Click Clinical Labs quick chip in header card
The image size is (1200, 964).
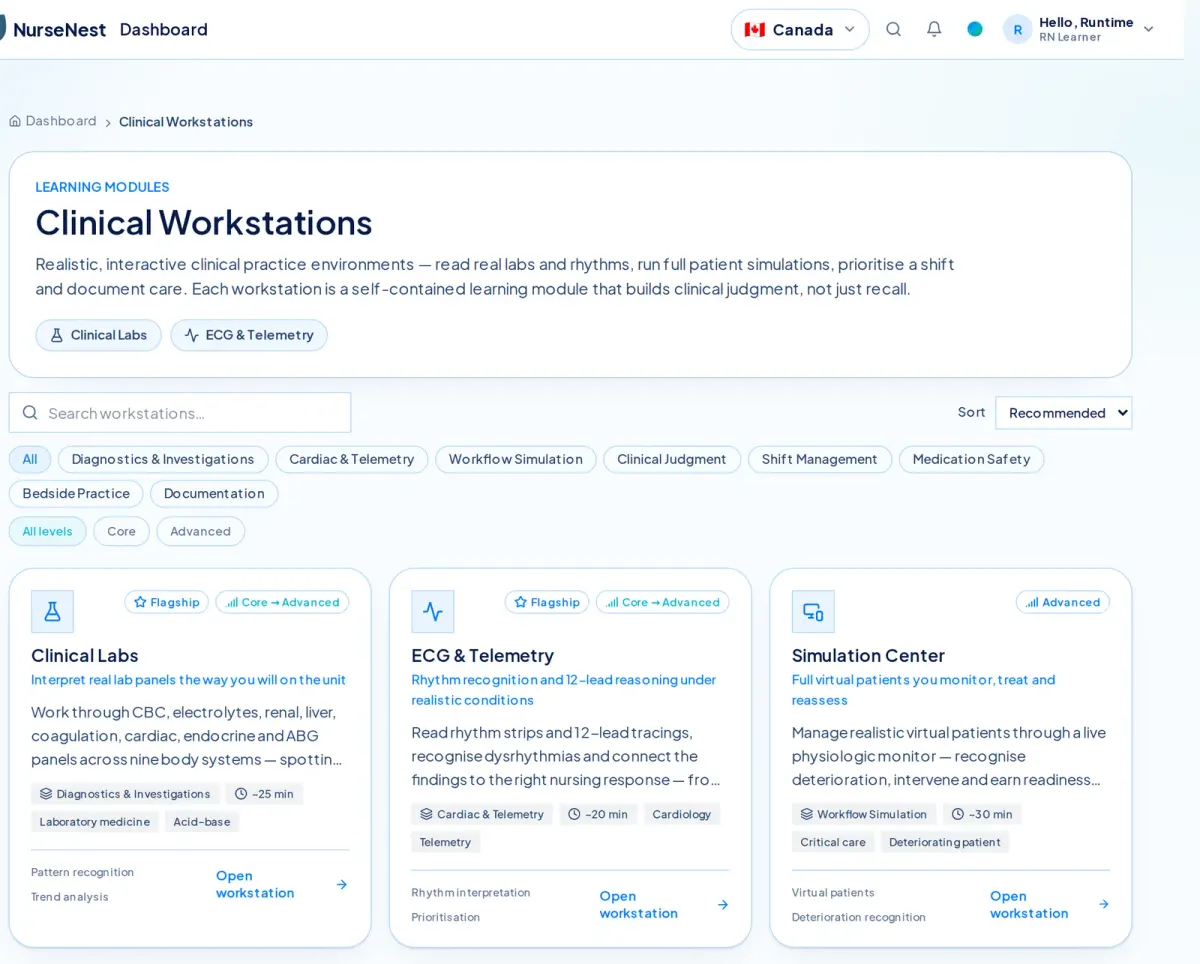(x=98, y=335)
